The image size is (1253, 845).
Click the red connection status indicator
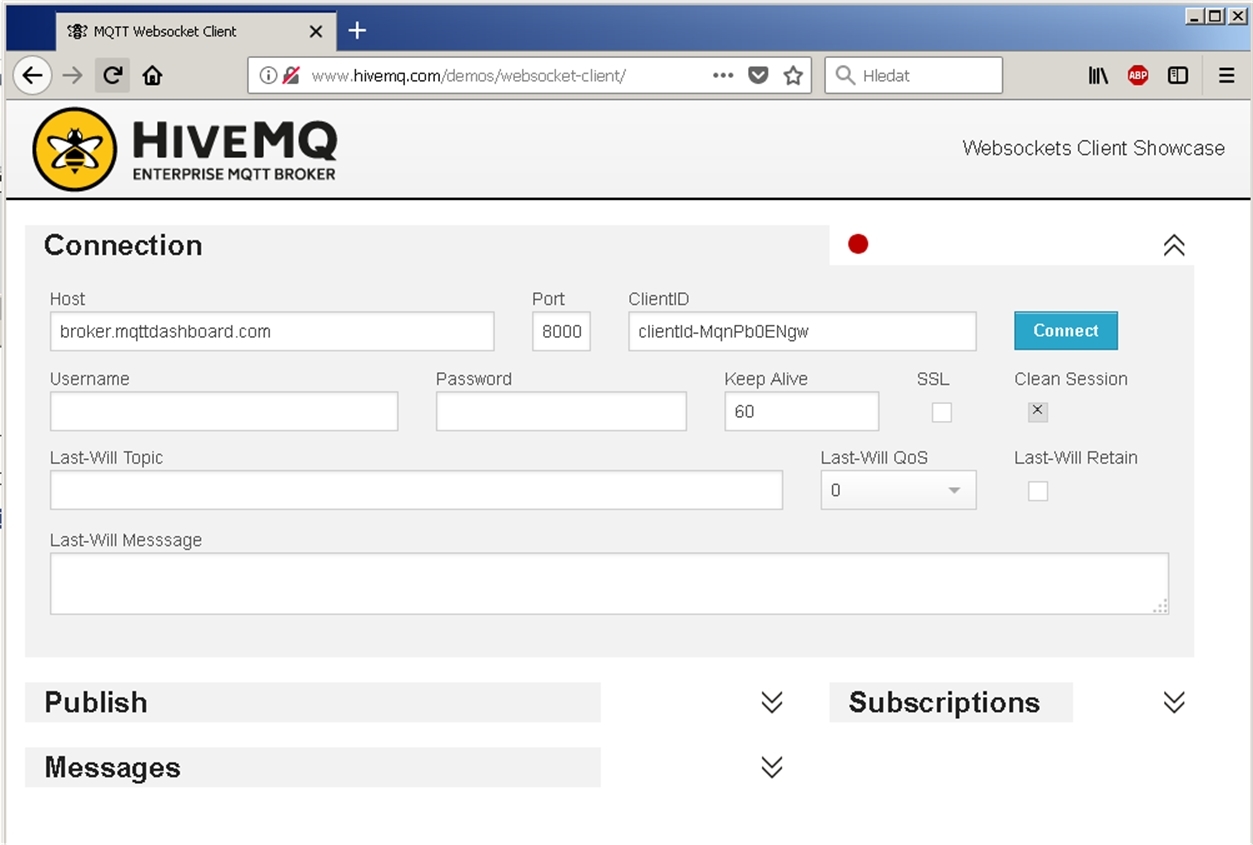[858, 244]
